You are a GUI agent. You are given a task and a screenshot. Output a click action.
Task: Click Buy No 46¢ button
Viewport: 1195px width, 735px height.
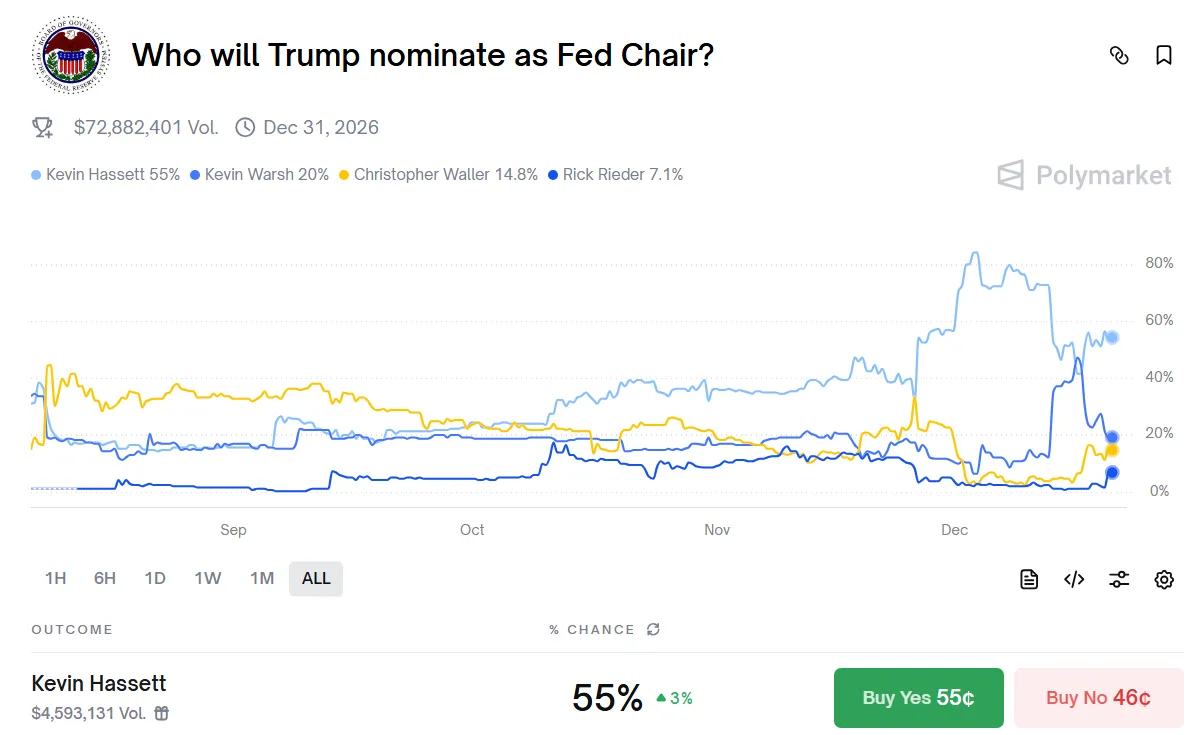click(x=1098, y=697)
